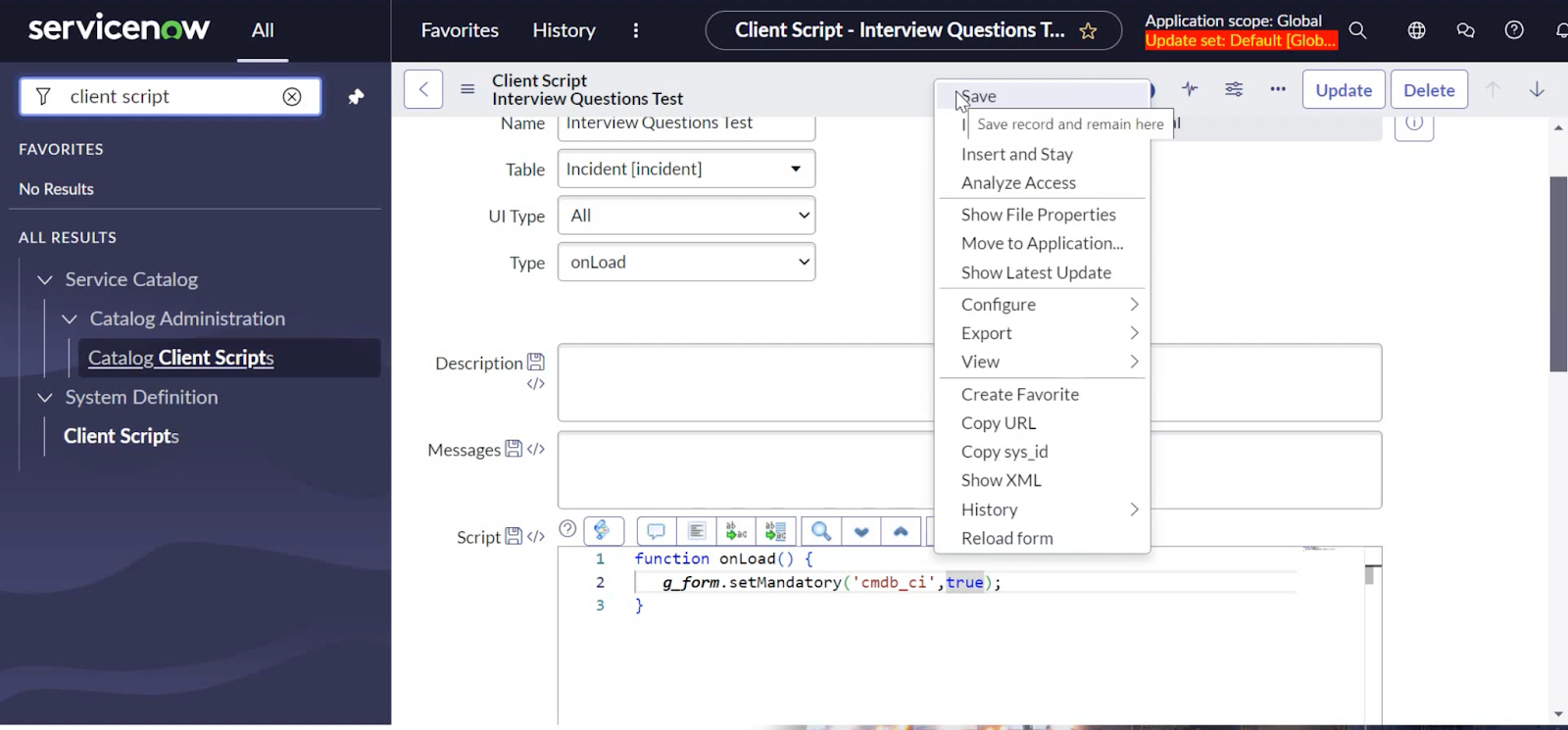Format code with the script editor icon
This screenshot has width=1568, height=730.
point(697,531)
